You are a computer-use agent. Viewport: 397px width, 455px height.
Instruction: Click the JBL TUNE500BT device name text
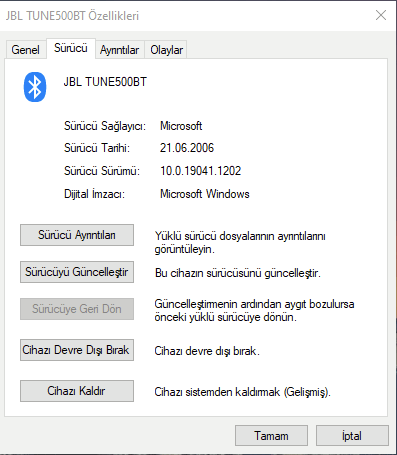coord(105,82)
